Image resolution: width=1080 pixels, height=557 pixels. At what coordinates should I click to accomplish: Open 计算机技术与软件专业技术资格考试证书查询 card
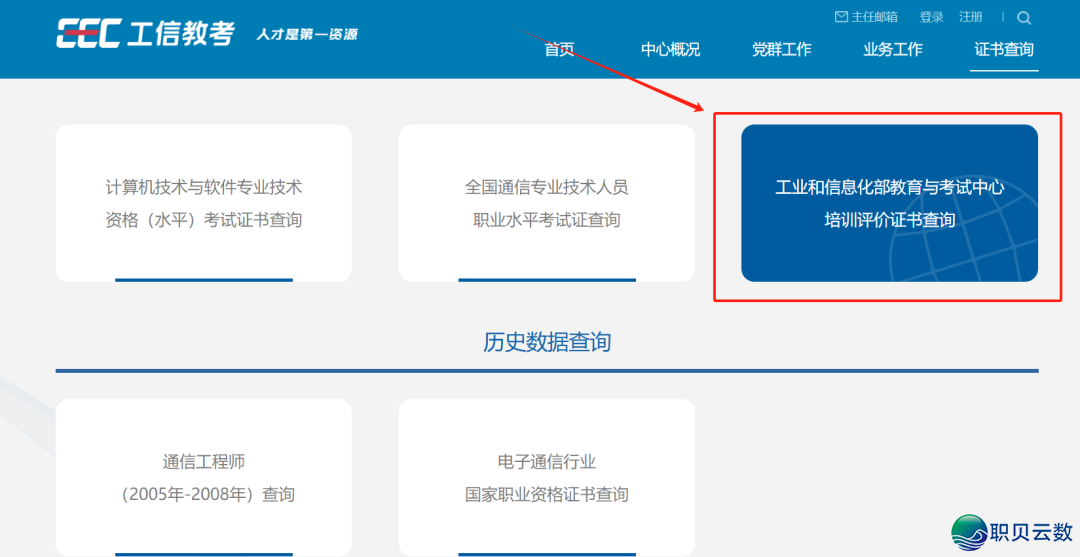(x=204, y=203)
